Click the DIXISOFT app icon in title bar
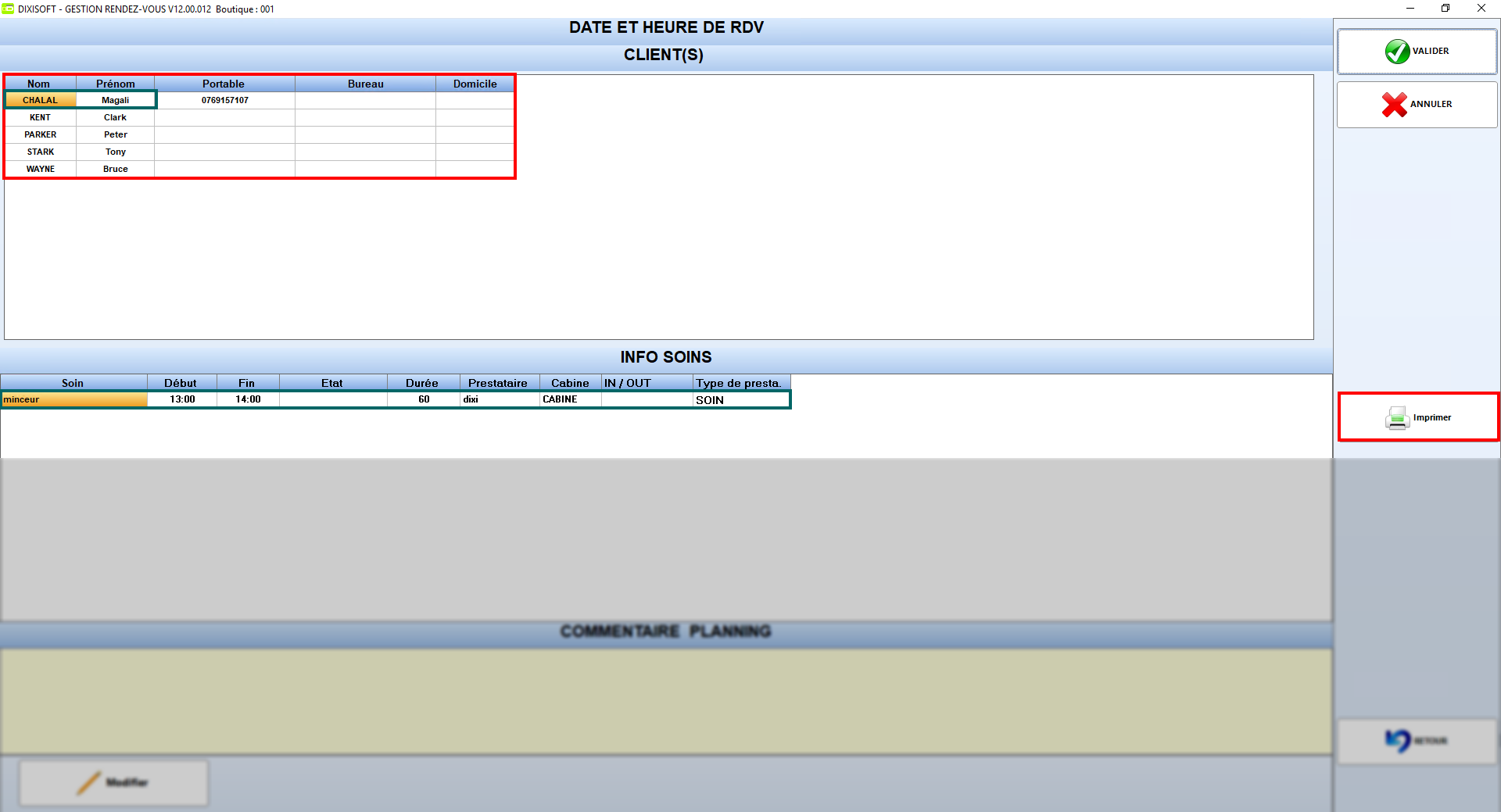 [8, 9]
